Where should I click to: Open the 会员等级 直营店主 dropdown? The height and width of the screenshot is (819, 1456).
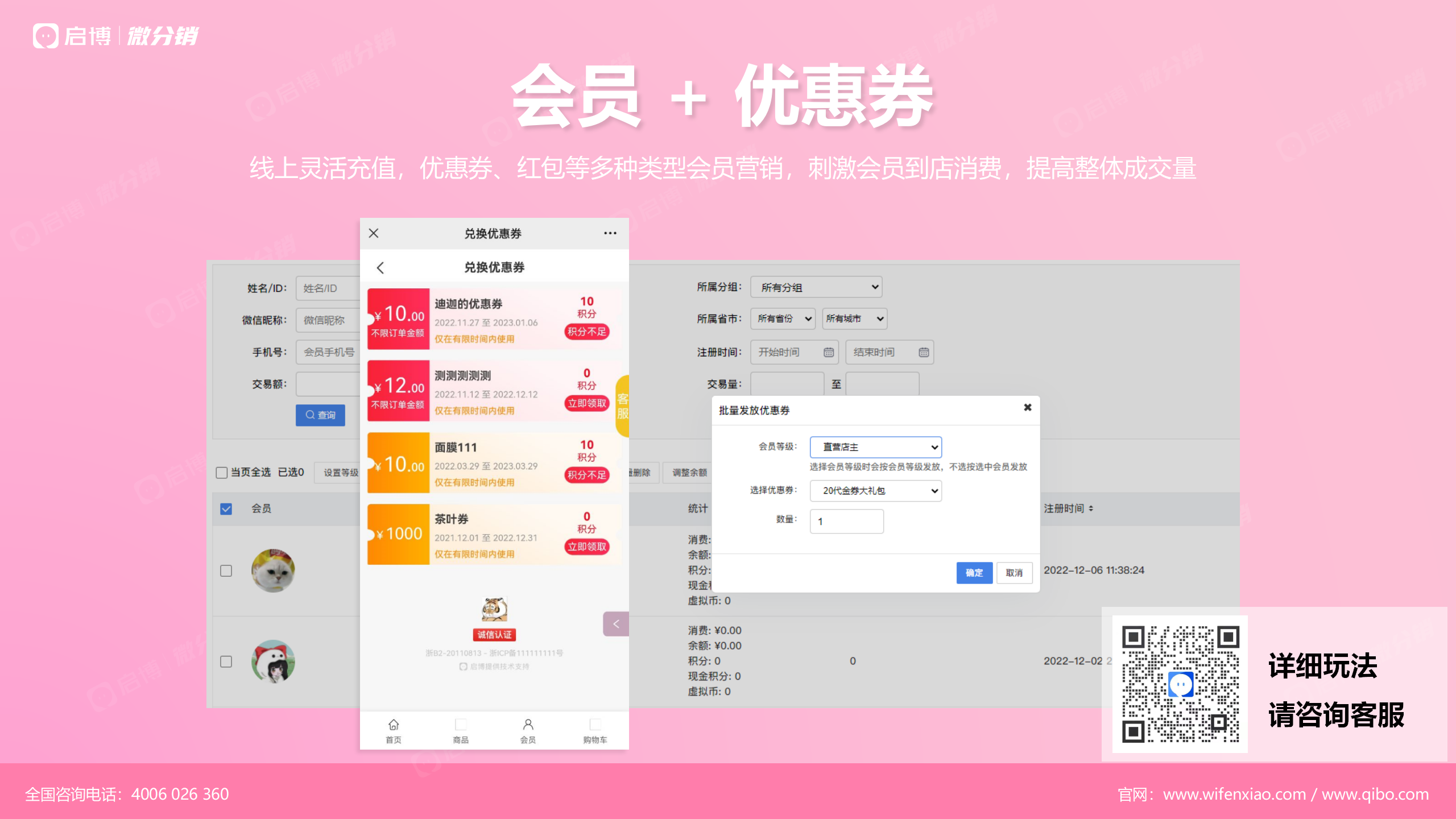point(875,447)
